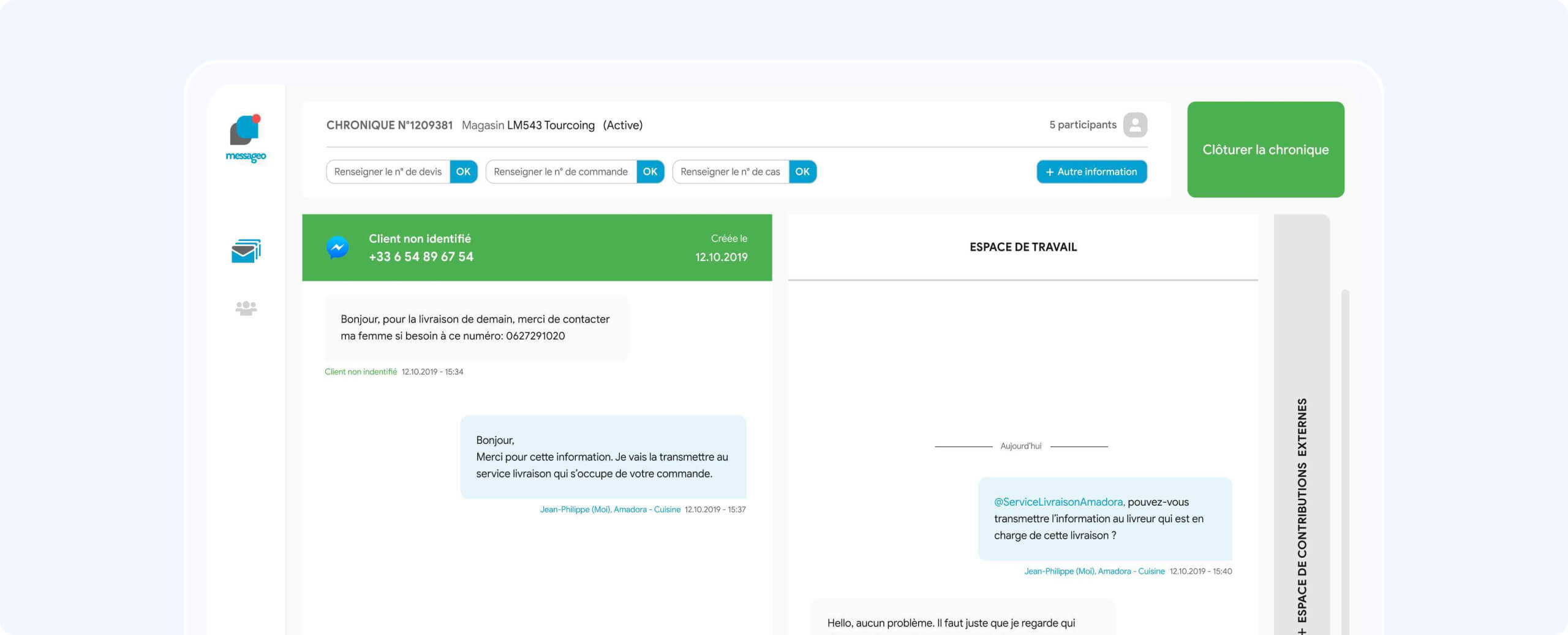Click the Chronique N°1209381 title
Viewport: 1568px width, 635px height.
pos(390,125)
